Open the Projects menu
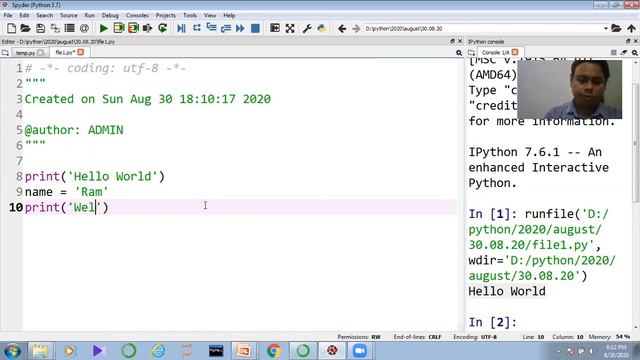The image size is (640, 360). 166,15
